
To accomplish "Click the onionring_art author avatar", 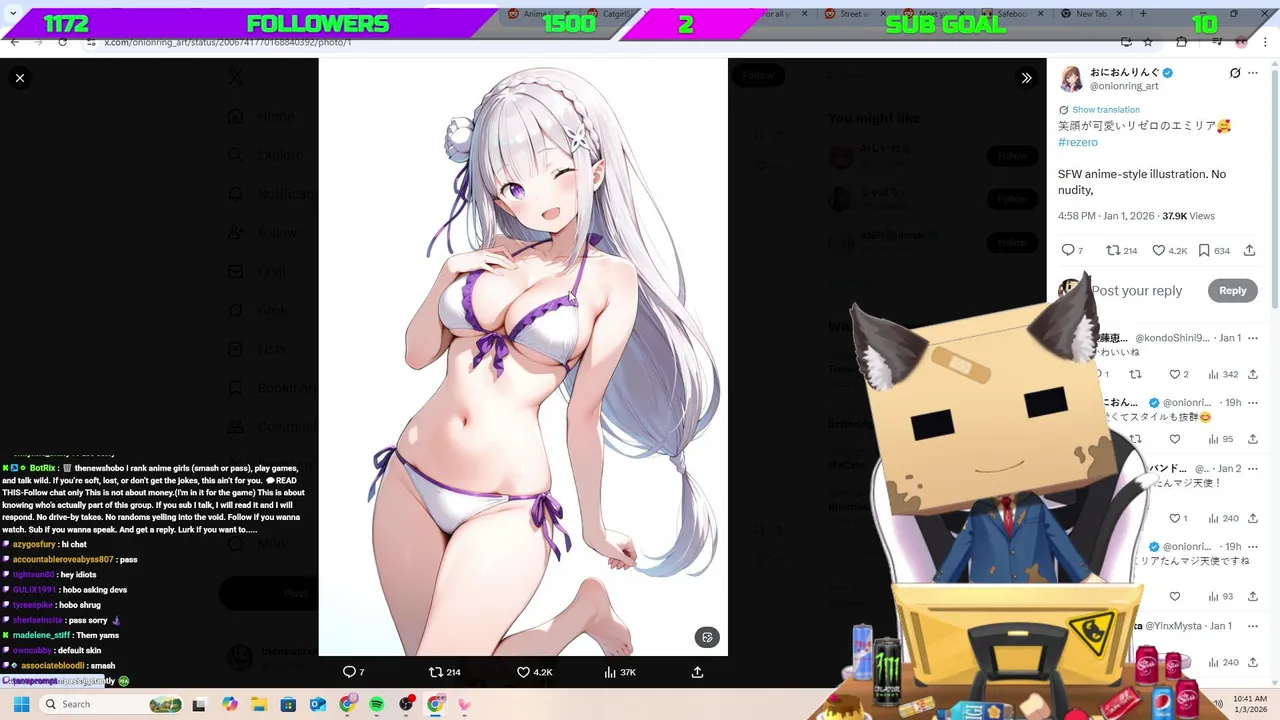I will click(x=1071, y=79).
